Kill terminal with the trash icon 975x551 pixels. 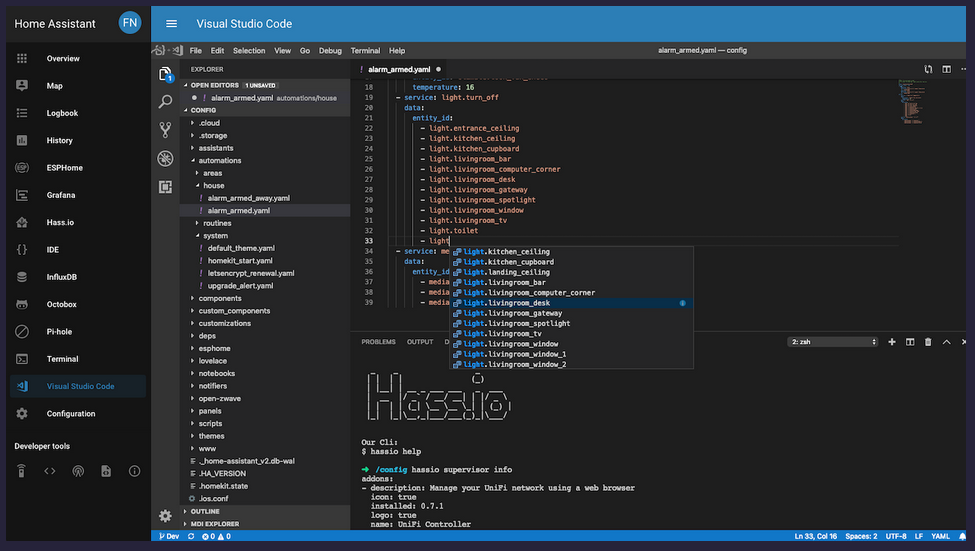(928, 342)
